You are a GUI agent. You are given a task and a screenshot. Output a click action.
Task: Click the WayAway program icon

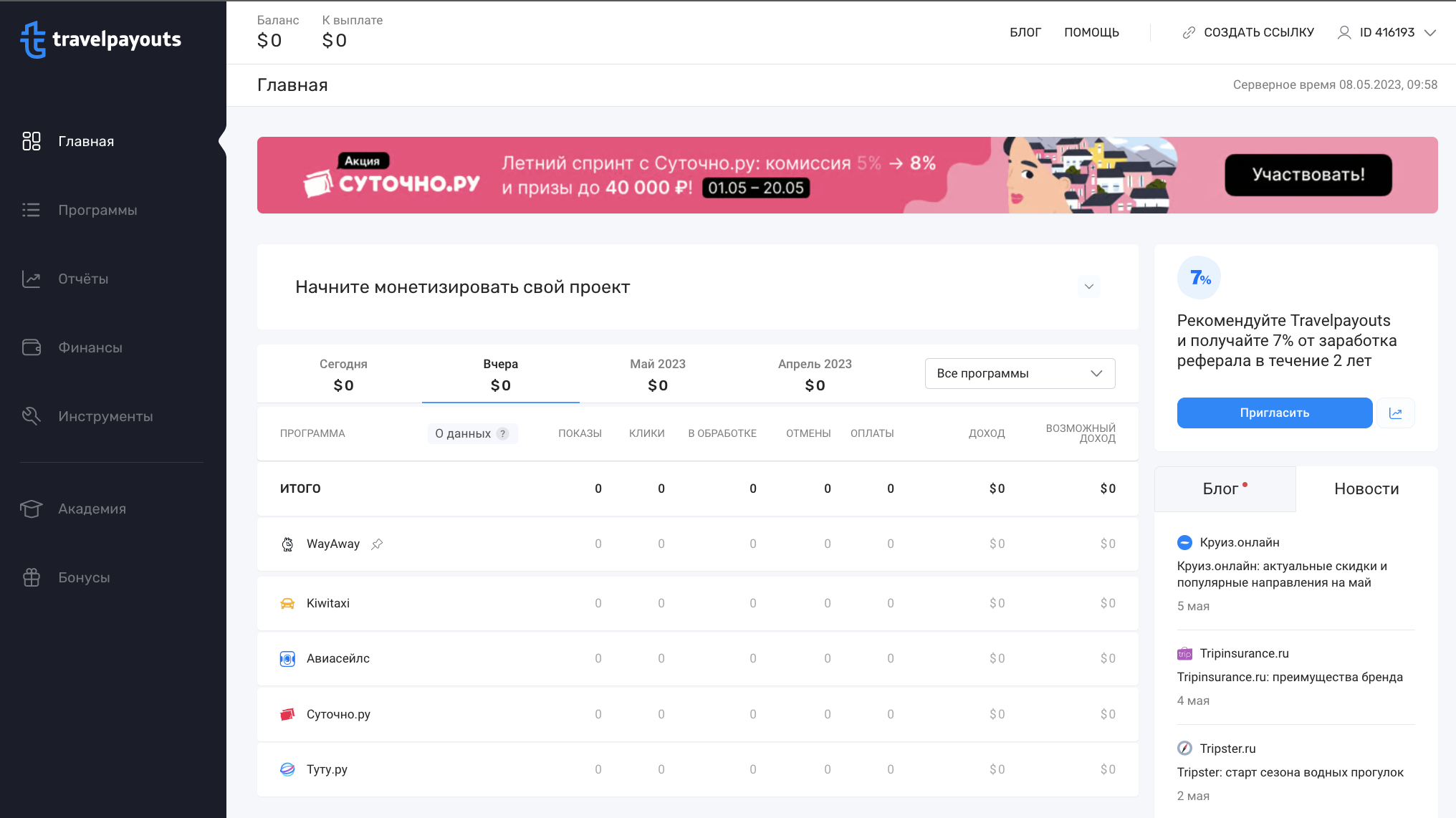(287, 544)
